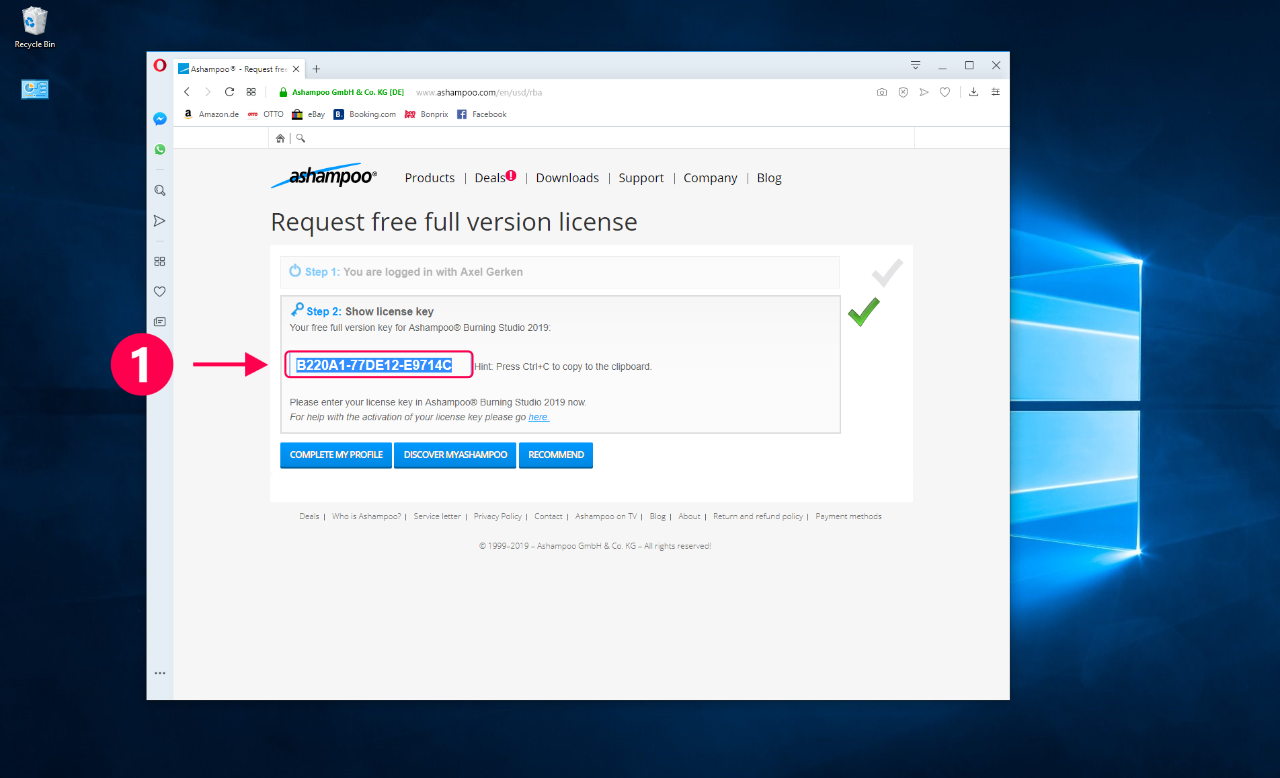This screenshot has height=778, width=1280.
Task: Take a snapshot with the camera icon
Action: click(x=881, y=92)
